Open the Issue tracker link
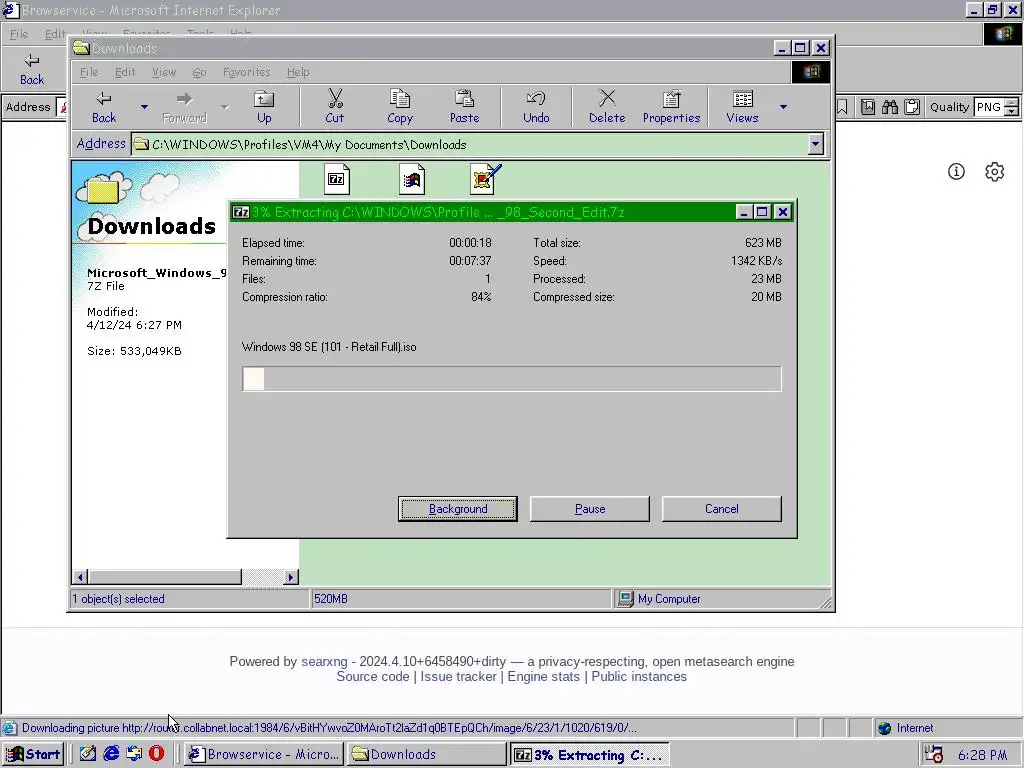 click(458, 677)
